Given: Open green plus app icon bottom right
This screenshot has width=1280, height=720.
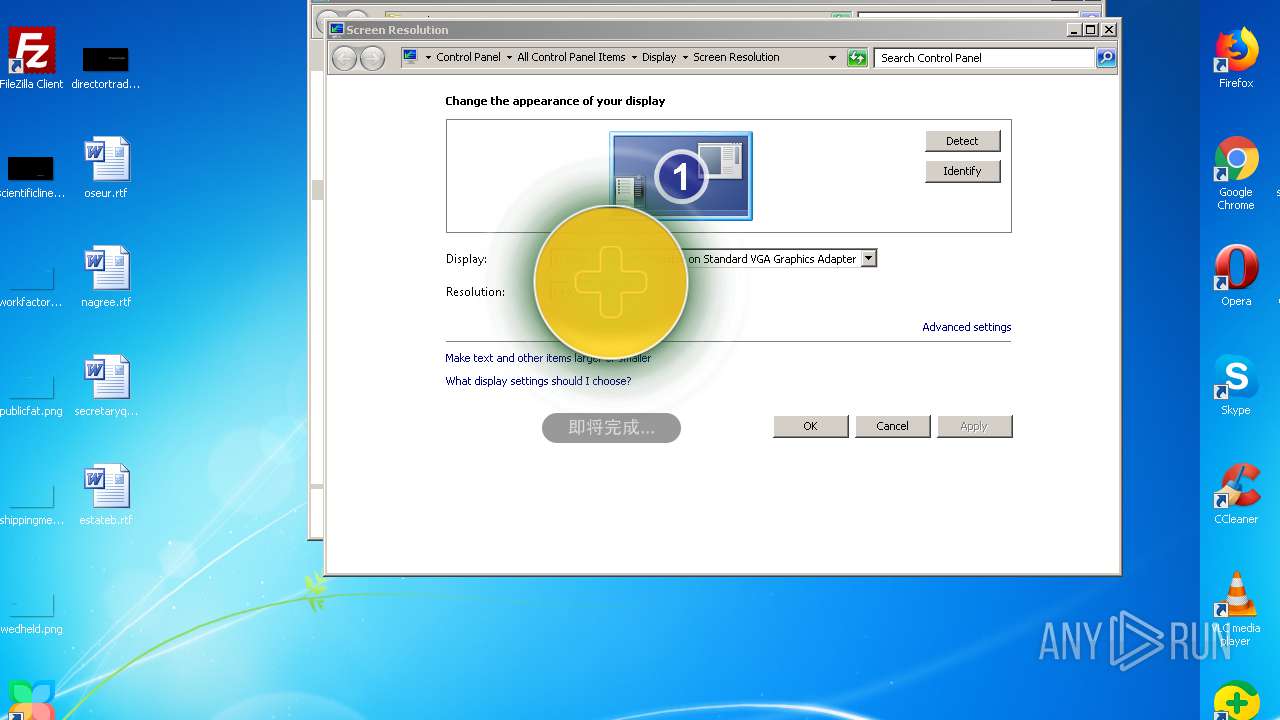Looking at the screenshot, I should tap(1236, 700).
